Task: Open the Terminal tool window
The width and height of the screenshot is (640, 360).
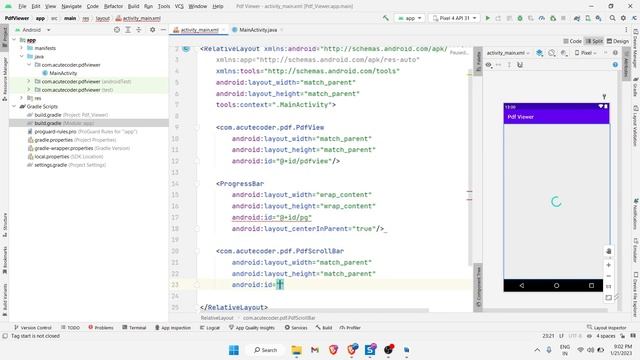Action: 134,327
